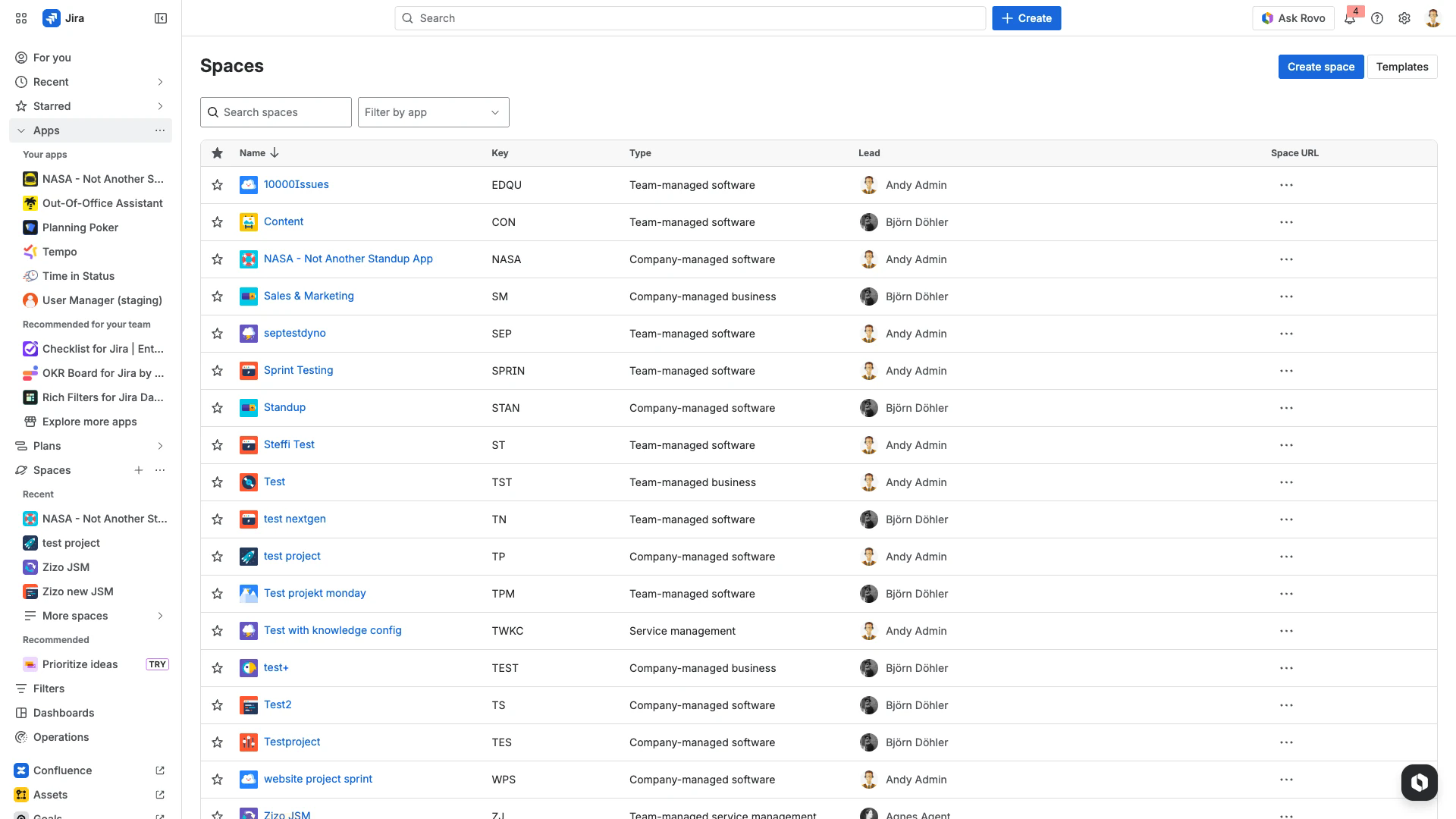Open the Sprint Testing space link
This screenshot has height=819, width=1456.
tap(298, 370)
